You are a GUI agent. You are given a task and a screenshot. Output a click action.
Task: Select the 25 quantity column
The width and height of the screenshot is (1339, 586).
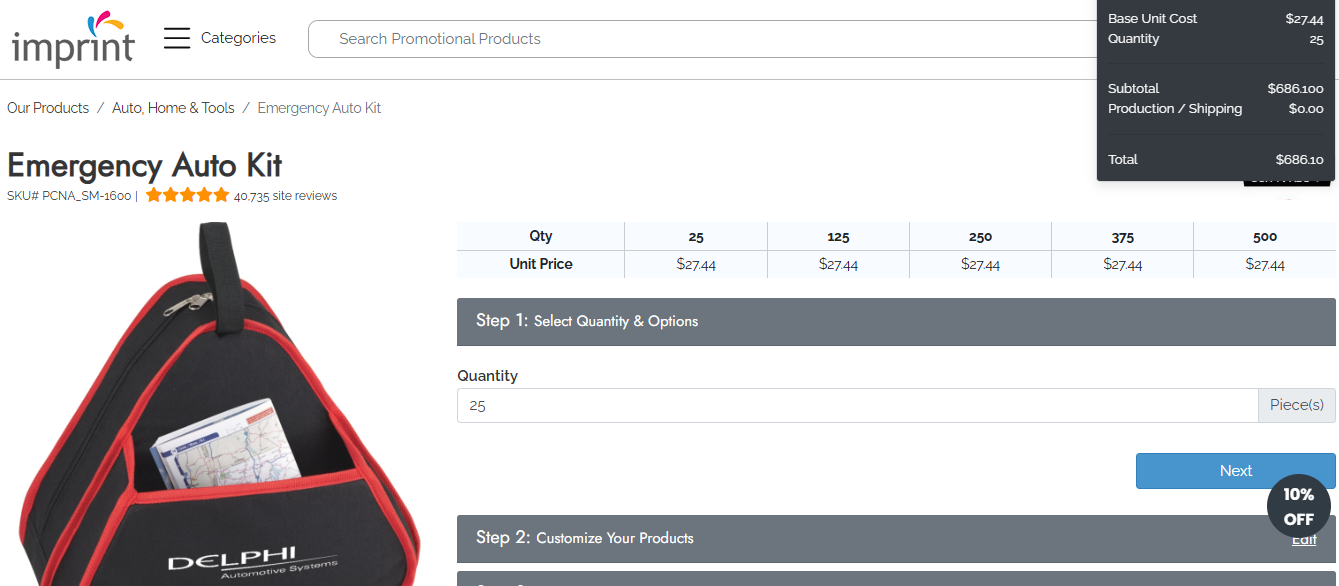pyautogui.click(x=696, y=237)
